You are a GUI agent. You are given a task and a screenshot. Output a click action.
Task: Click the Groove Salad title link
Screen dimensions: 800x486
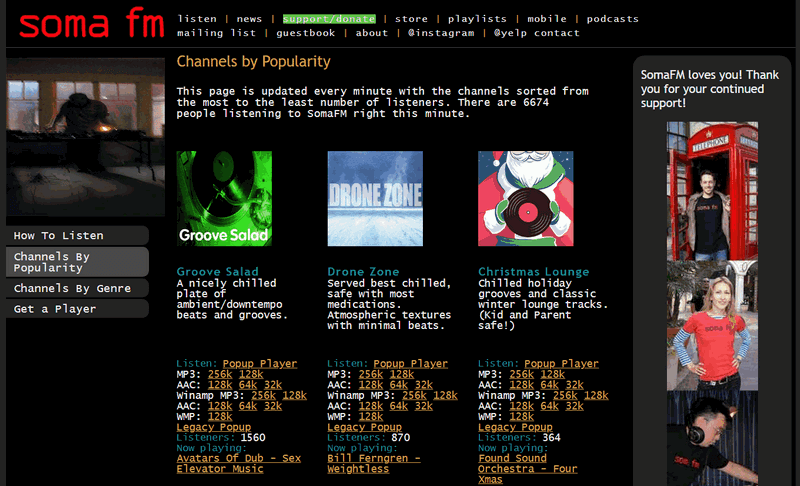click(217, 272)
